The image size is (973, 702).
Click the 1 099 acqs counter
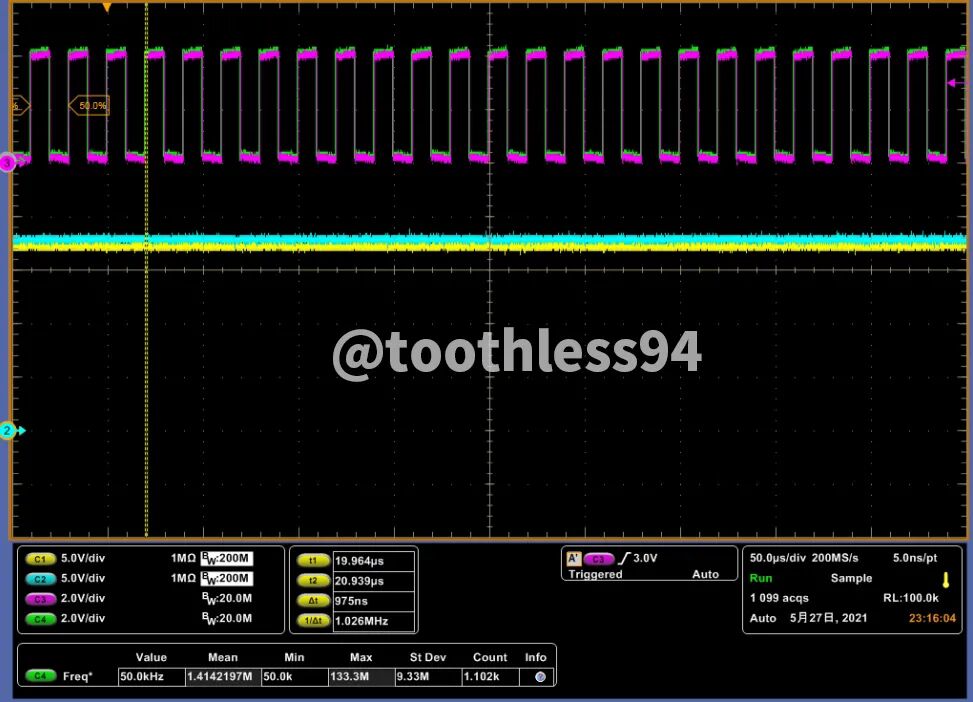coord(779,598)
